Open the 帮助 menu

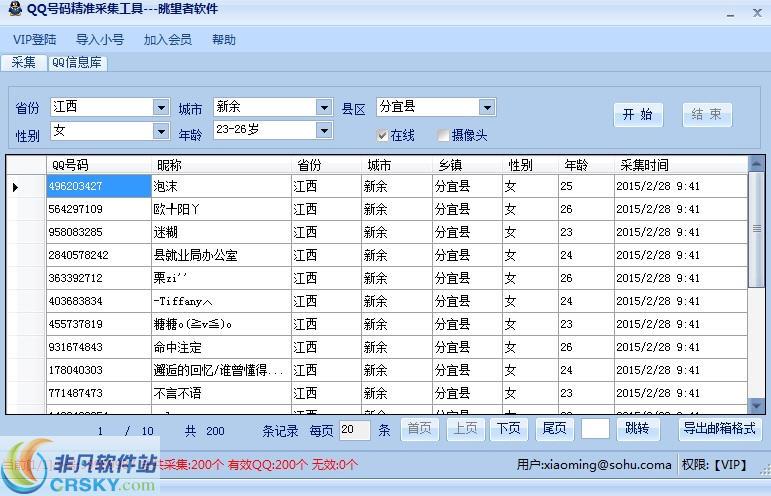[224, 39]
